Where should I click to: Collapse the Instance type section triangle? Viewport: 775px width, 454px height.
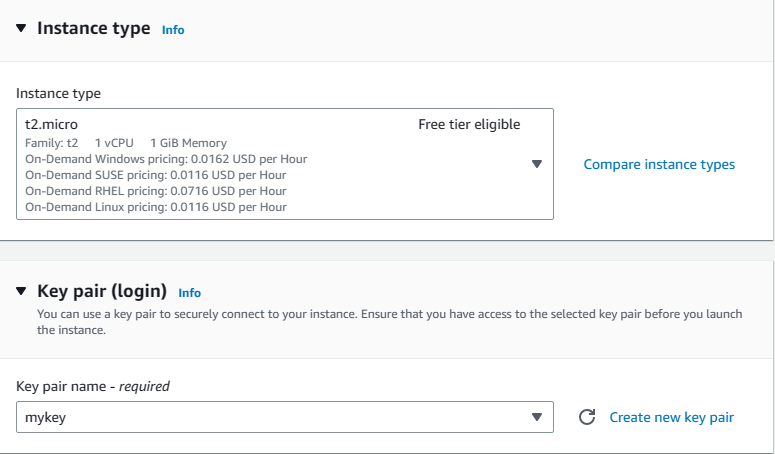22,29
